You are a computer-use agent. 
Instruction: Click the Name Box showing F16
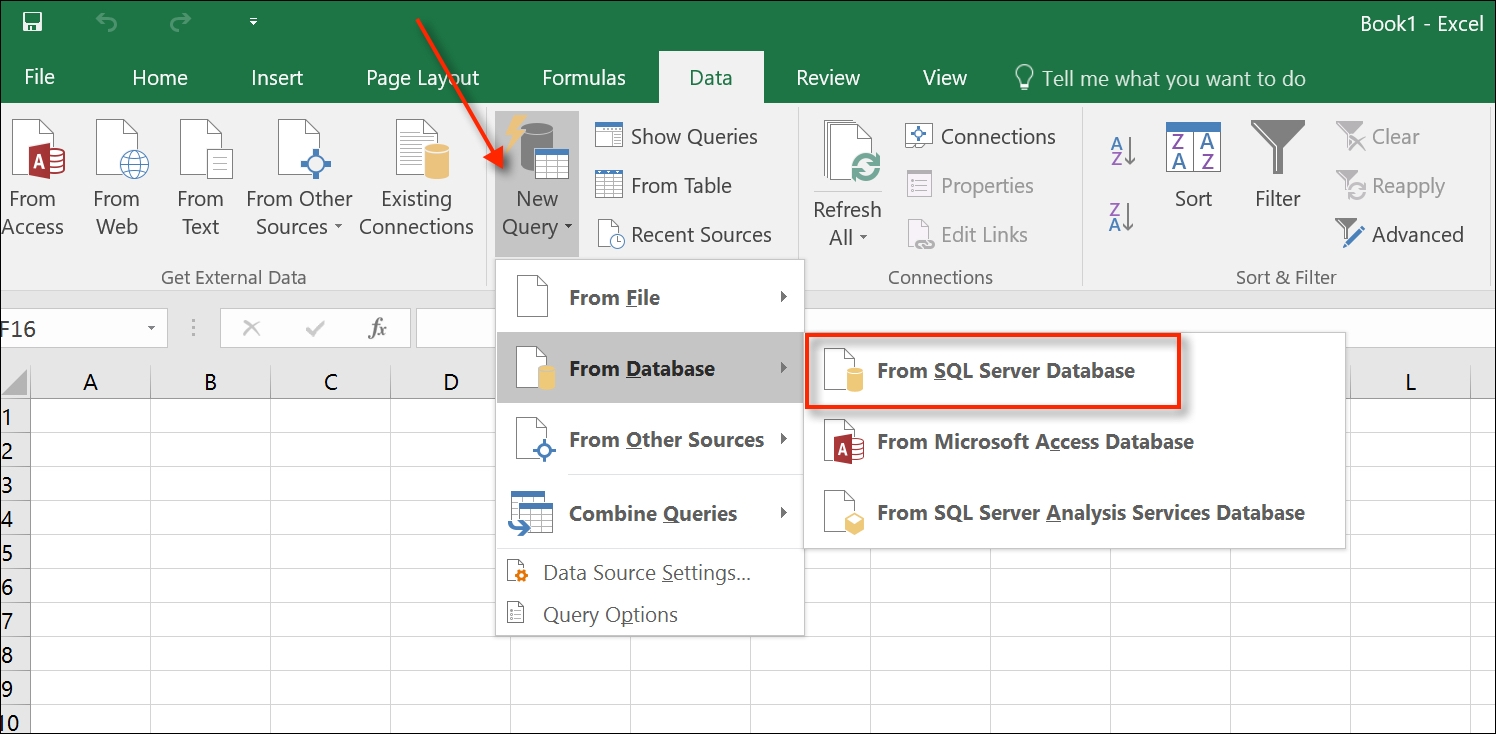[x=68, y=328]
